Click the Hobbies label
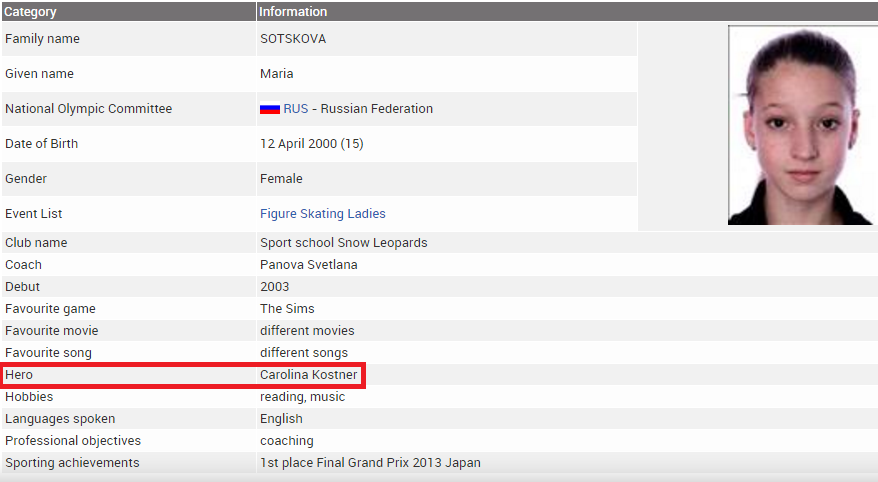Viewport: 878px width, 482px height. click(29, 397)
